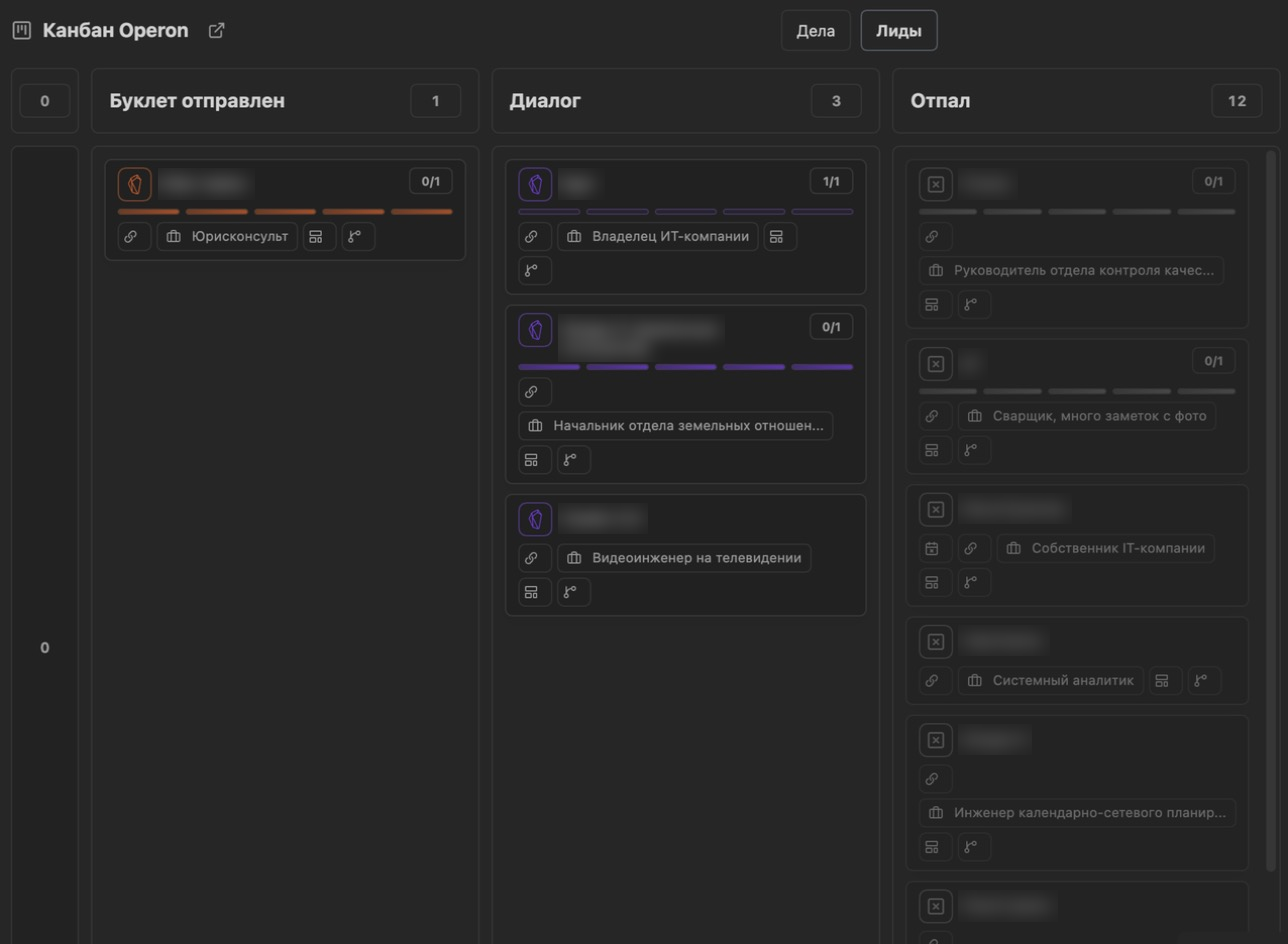Screen dimensions: 1288x944
Task: Click the layout icon beside Владелец ИТ-компании tag
Action: click(780, 237)
